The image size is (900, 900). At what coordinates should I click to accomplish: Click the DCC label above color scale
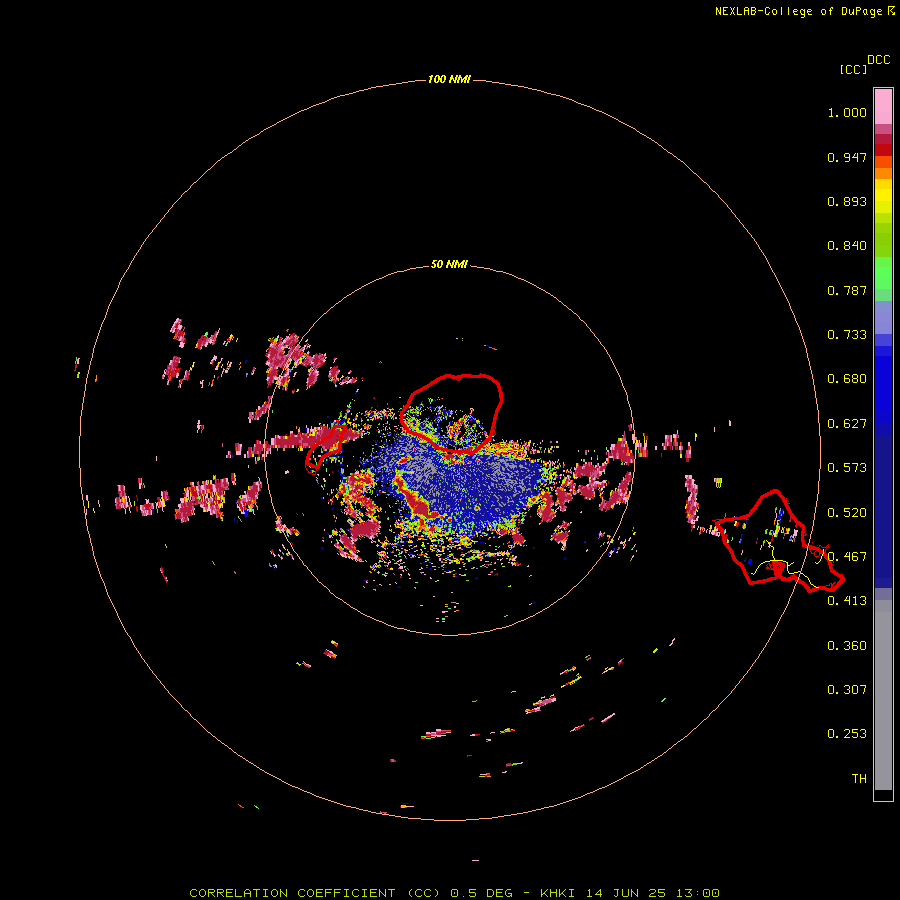pos(879,60)
